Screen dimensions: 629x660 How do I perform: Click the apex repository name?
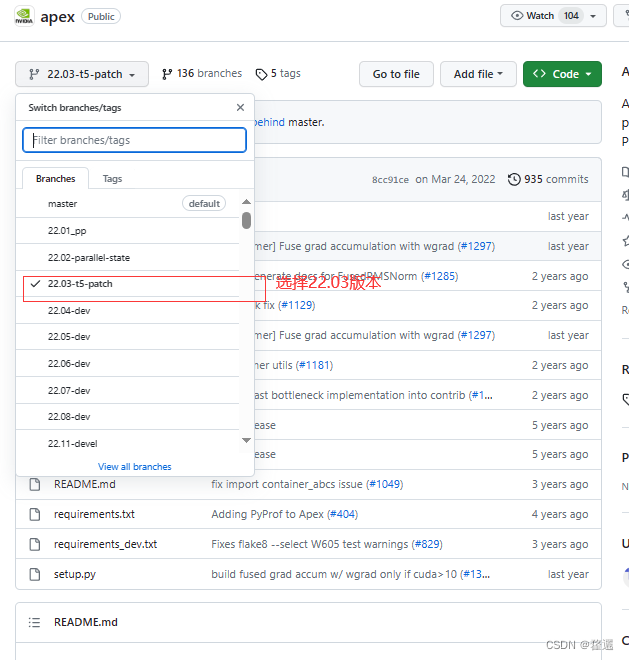(57, 17)
